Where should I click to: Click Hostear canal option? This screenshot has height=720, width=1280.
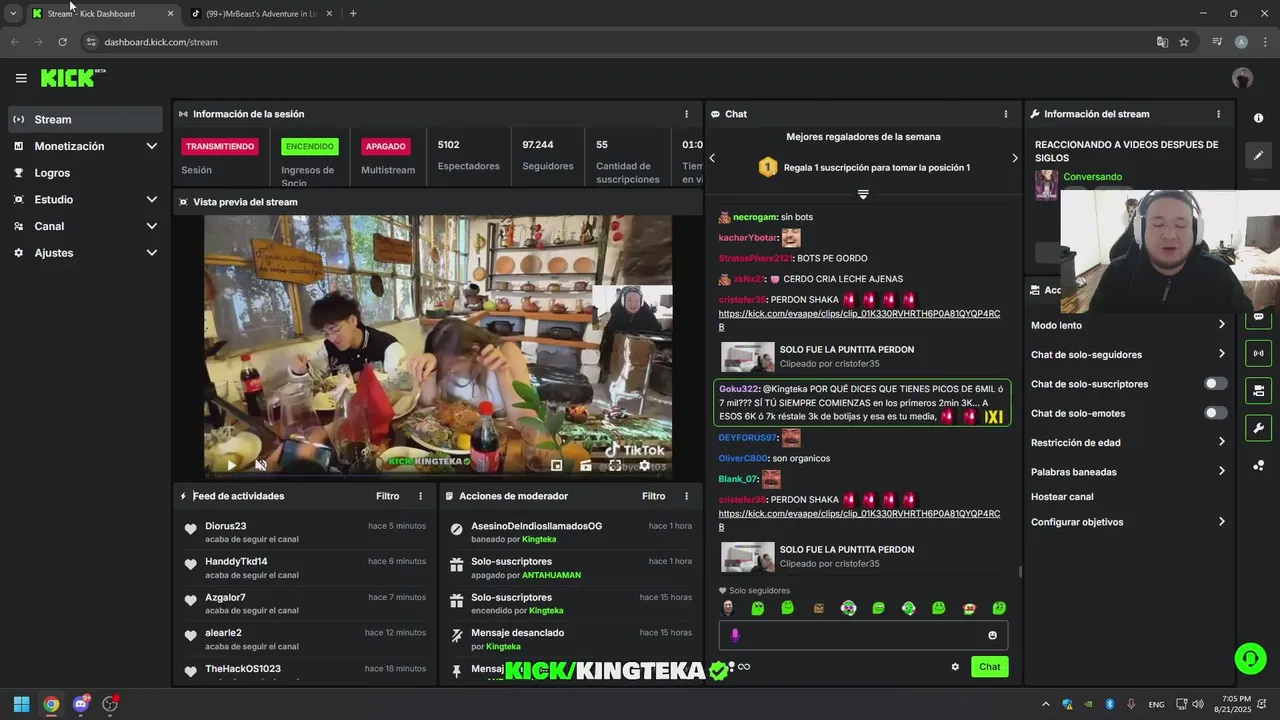point(1062,497)
